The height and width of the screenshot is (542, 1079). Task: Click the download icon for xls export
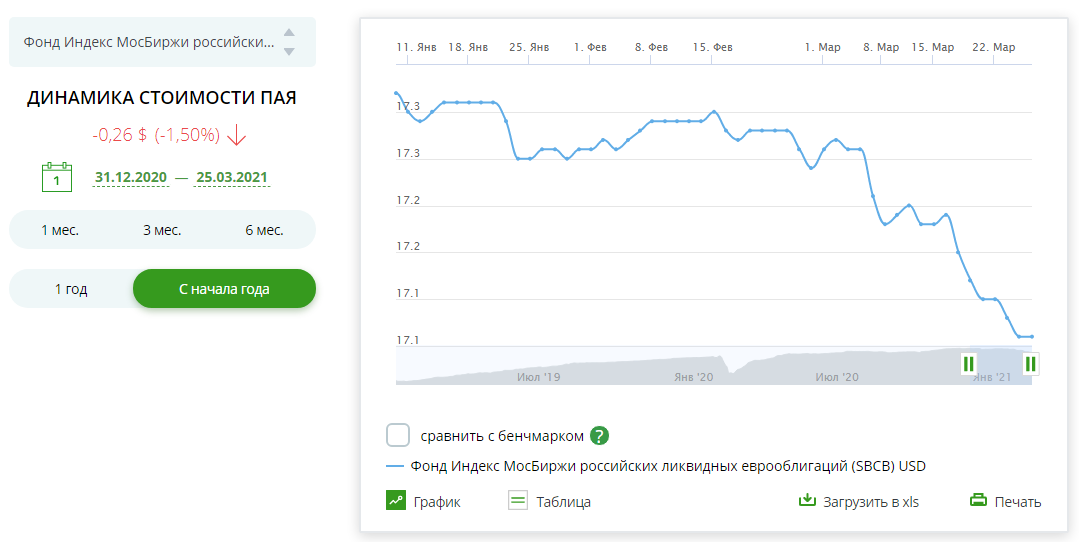[807, 500]
